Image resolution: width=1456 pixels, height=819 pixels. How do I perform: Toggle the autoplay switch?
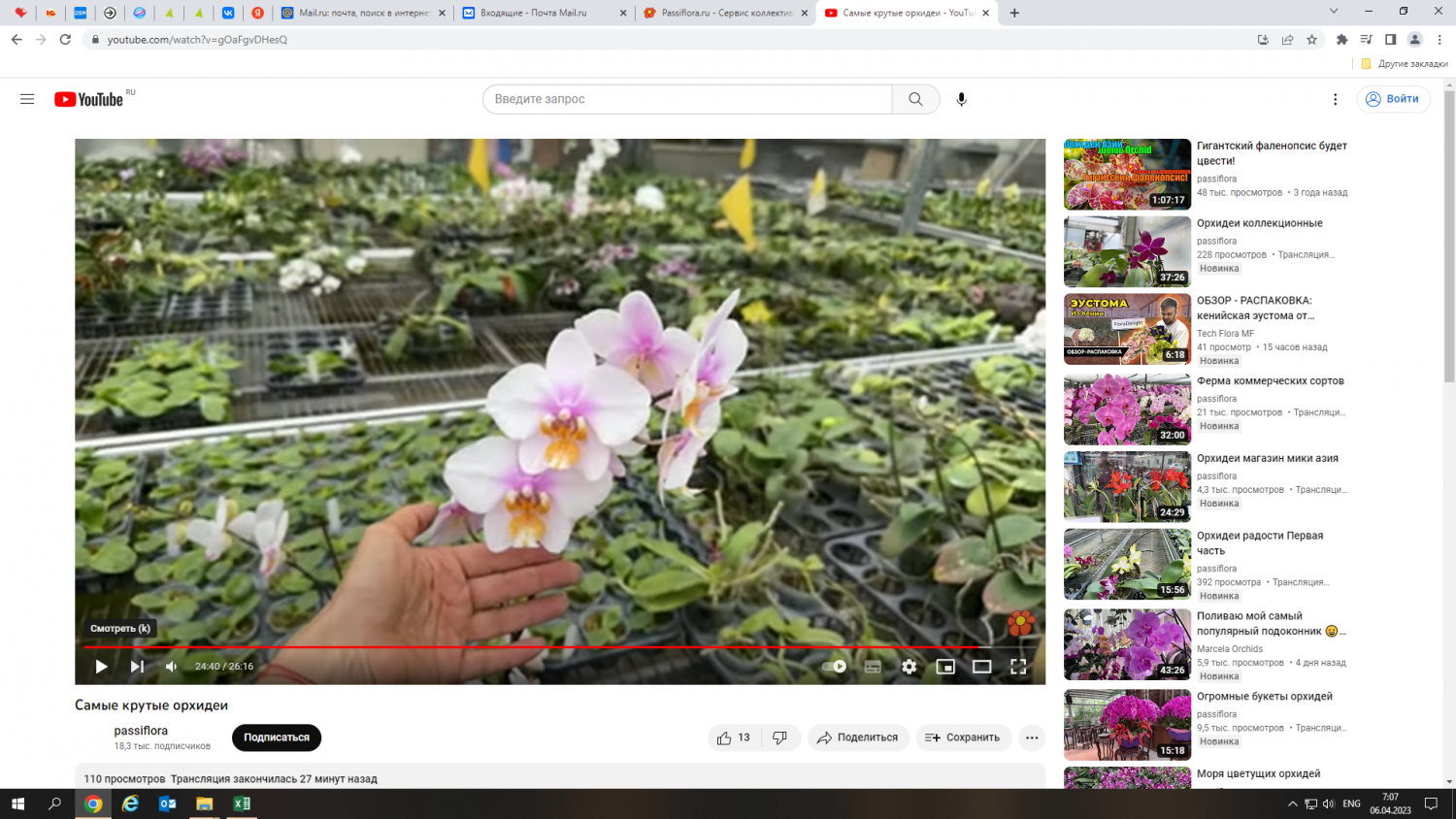click(834, 667)
